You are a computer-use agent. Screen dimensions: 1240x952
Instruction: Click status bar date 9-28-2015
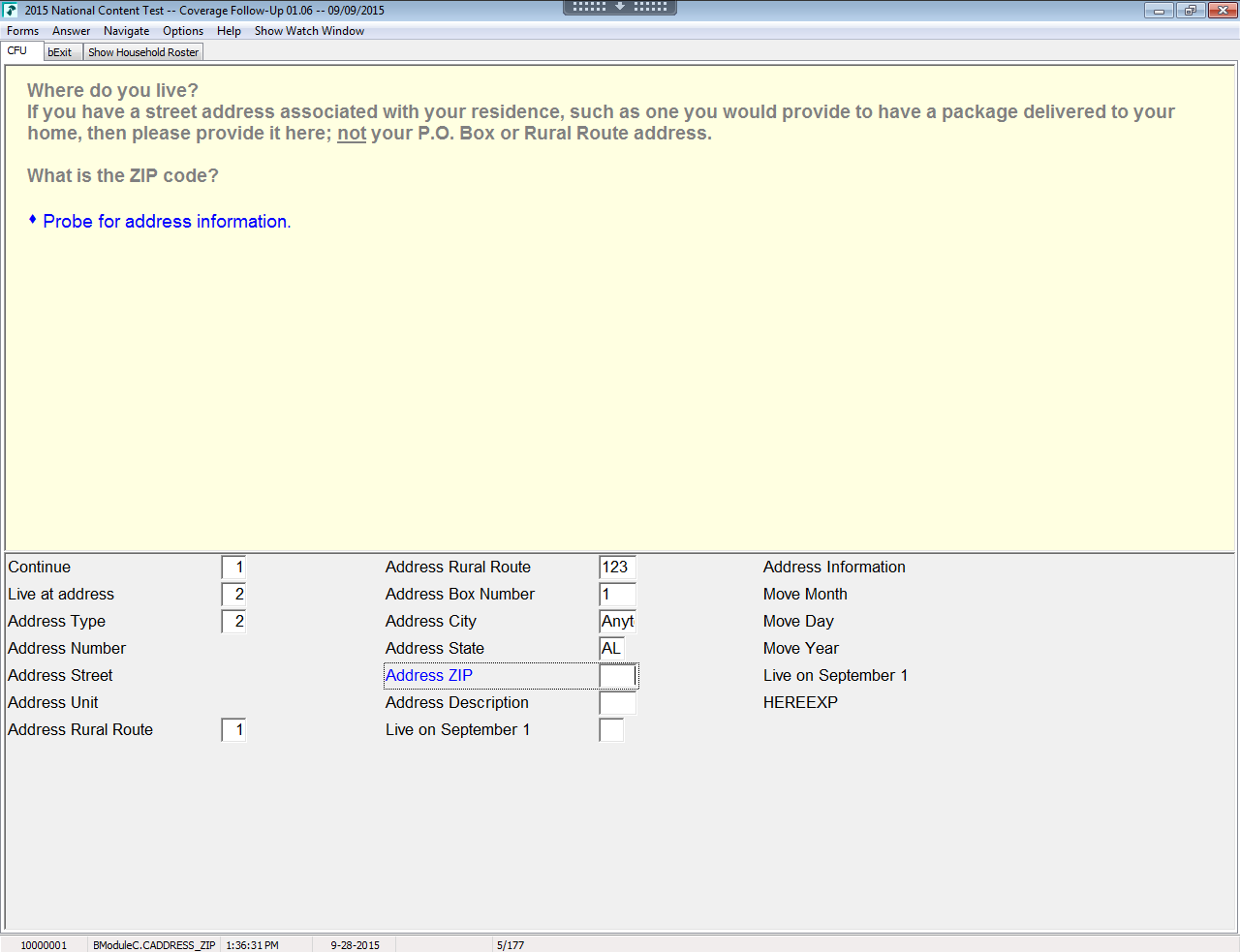(x=355, y=945)
